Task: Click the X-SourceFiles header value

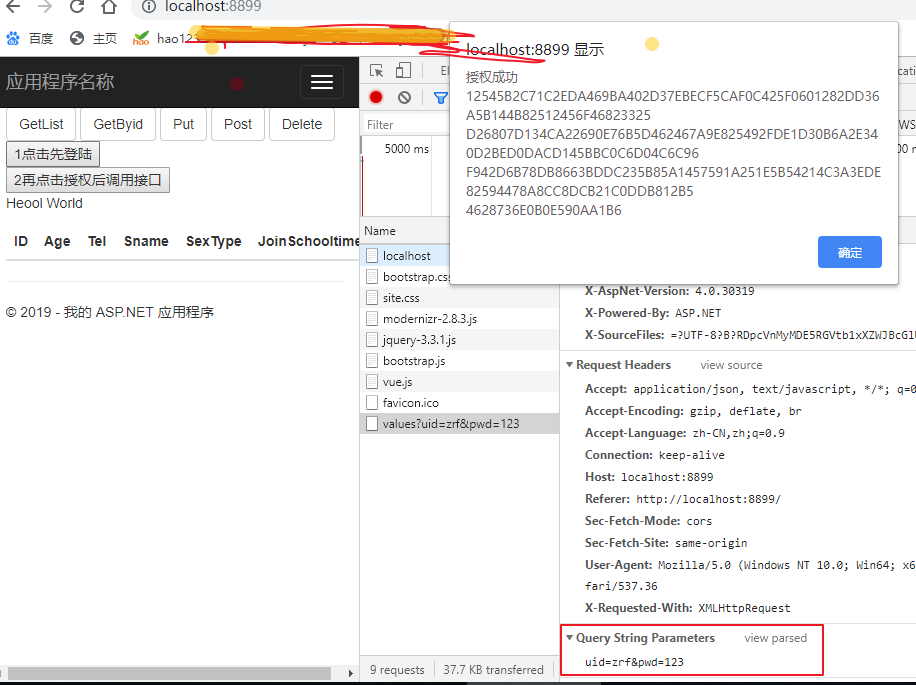Action: coord(793,335)
